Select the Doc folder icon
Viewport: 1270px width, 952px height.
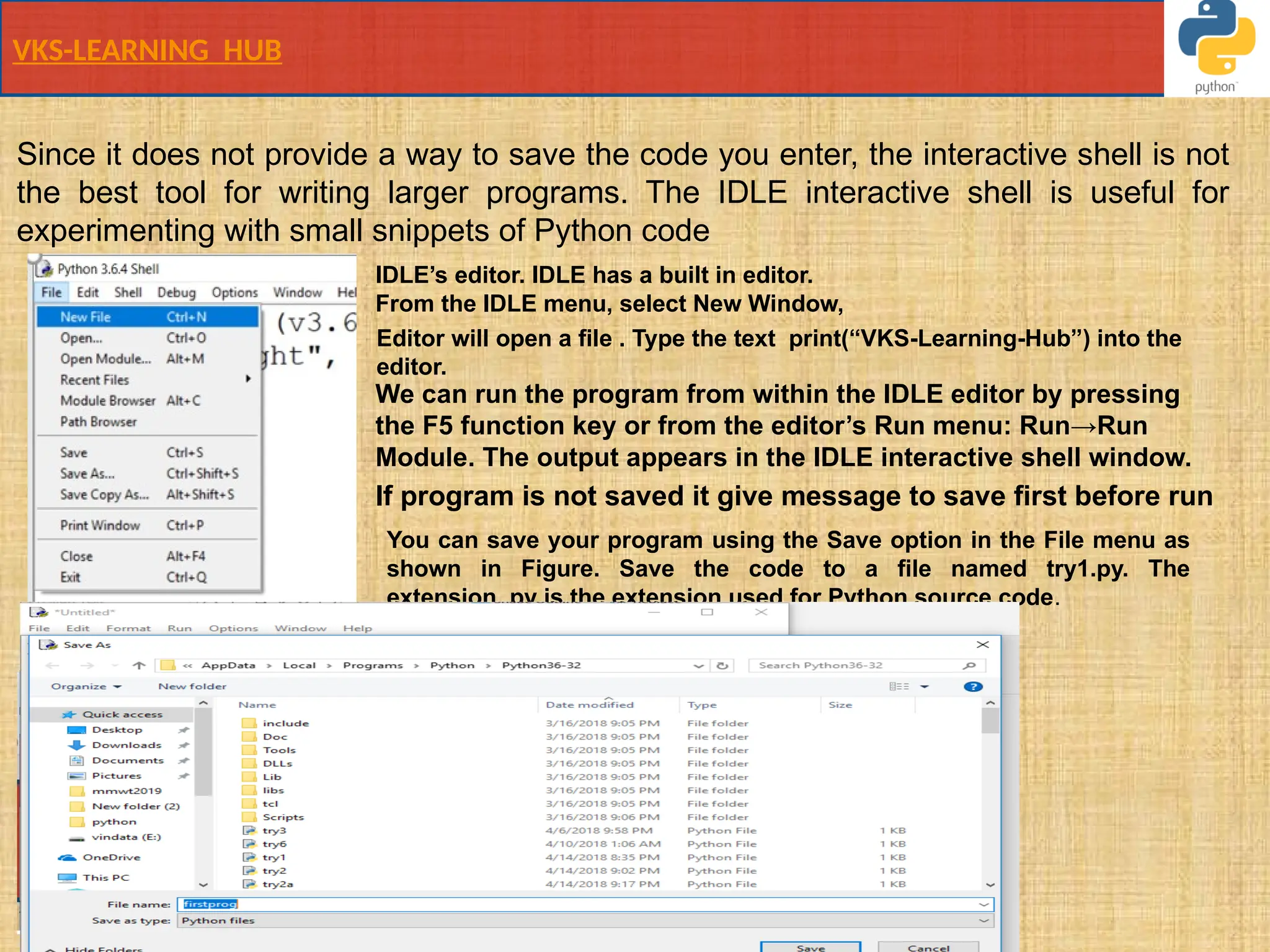tap(249, 737)
